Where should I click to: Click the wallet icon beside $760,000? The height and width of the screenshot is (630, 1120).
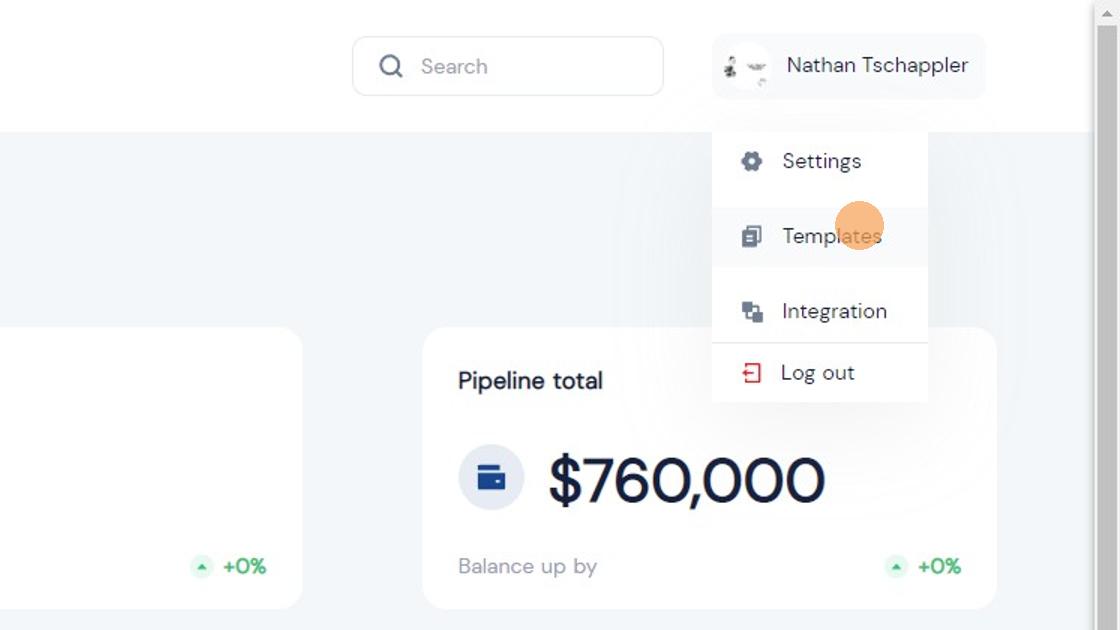(x=491, y=477)
